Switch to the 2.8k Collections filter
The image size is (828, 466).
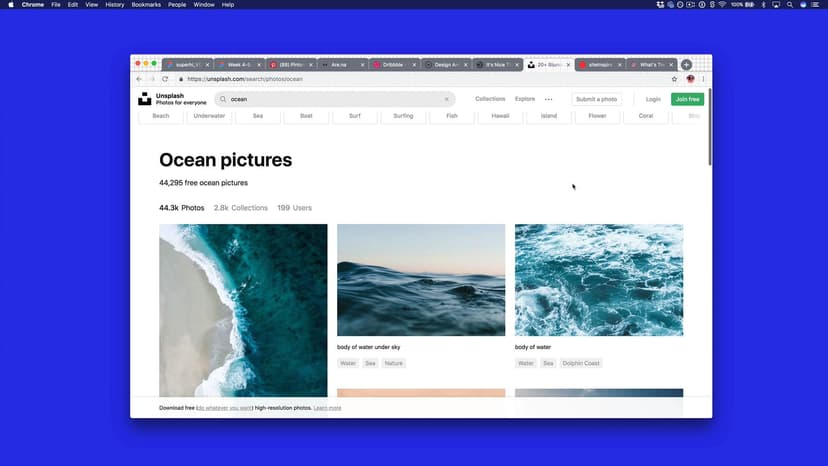pos(241,208)
